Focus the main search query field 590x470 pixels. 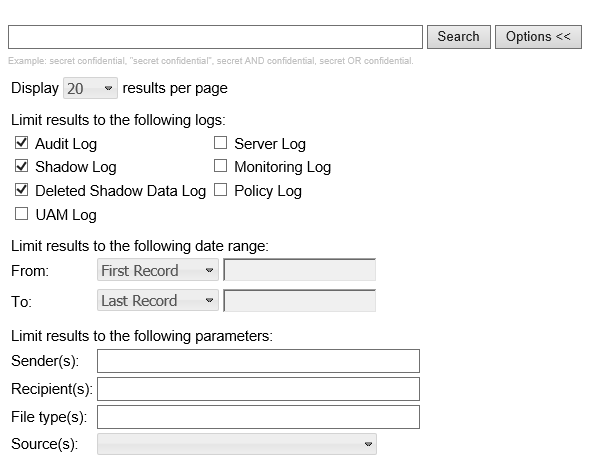[x=215, y=37]
